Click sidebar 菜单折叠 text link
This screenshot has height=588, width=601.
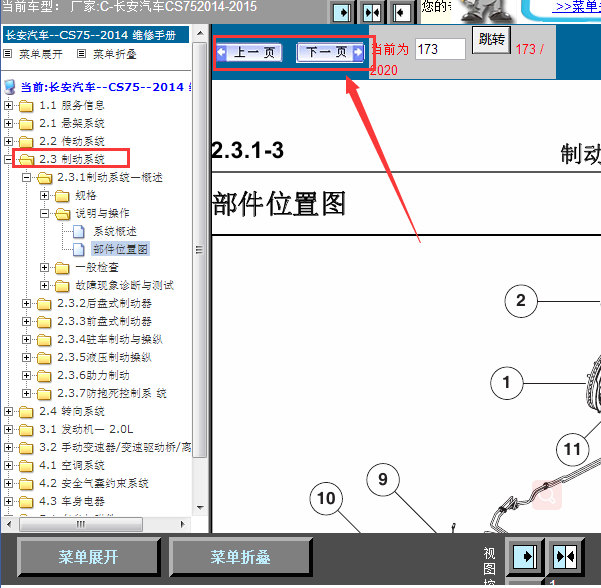tap(115, 54)
